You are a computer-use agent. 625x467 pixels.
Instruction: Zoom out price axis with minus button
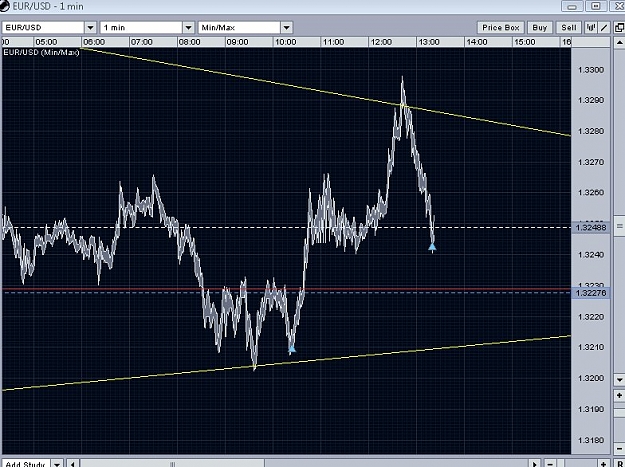tap(619, 449)
